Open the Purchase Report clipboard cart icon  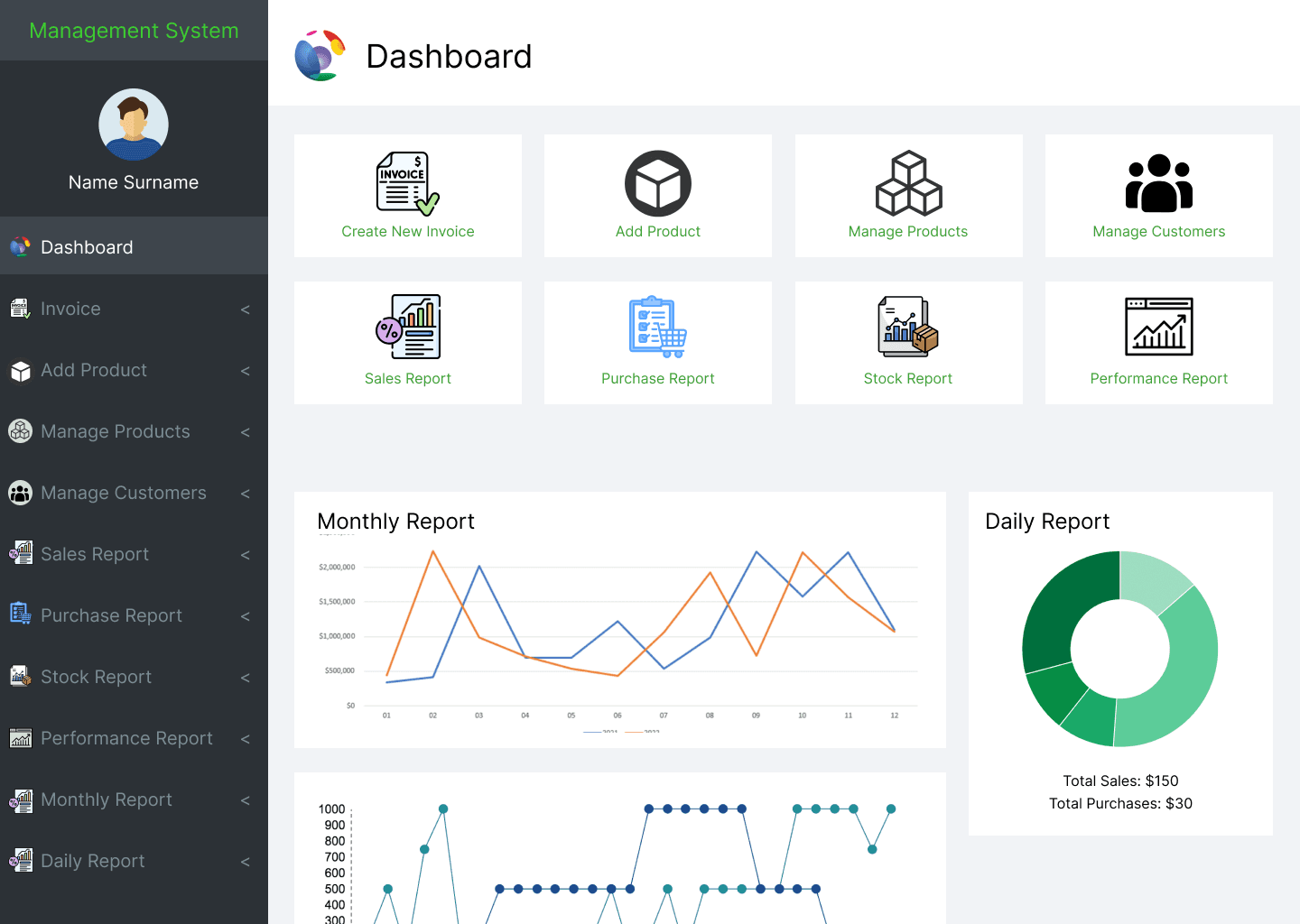657,327
